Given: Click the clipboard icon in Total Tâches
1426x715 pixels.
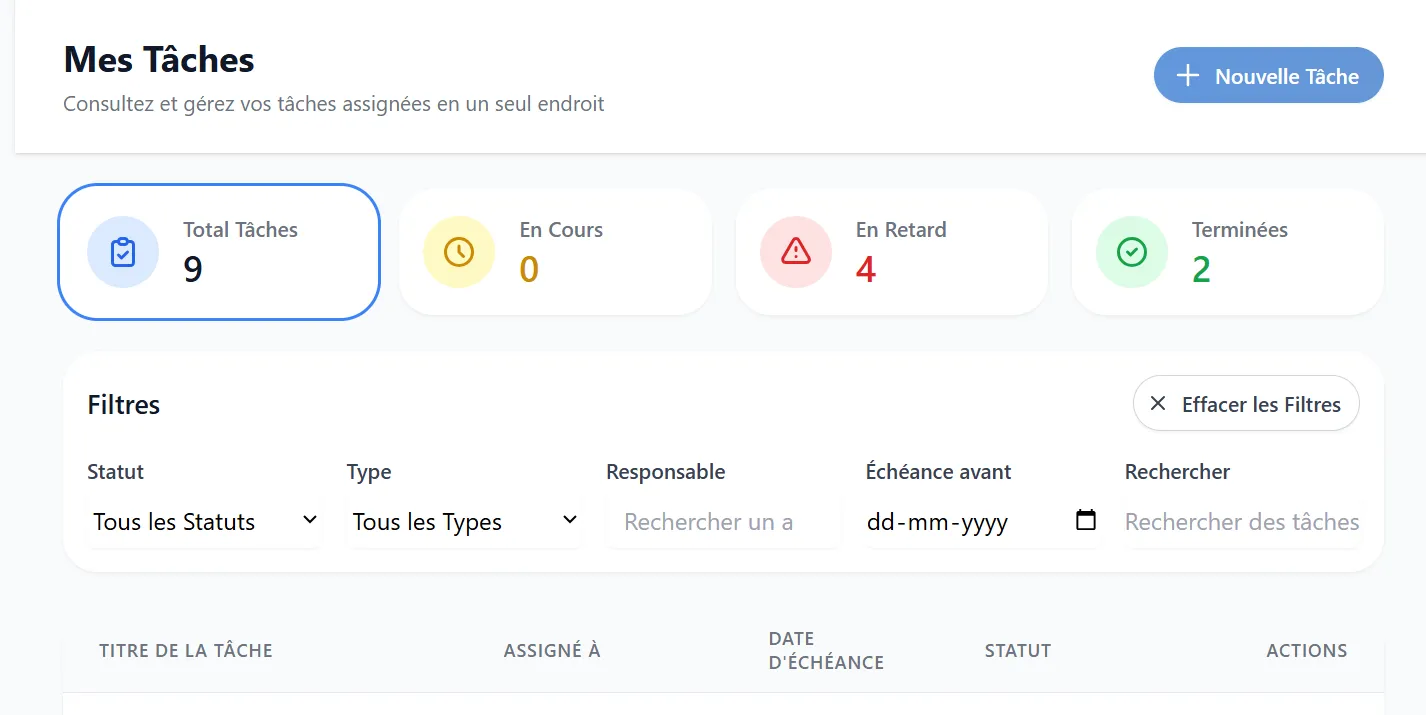Looking at the screenshot, I should (x=123, y=252).
